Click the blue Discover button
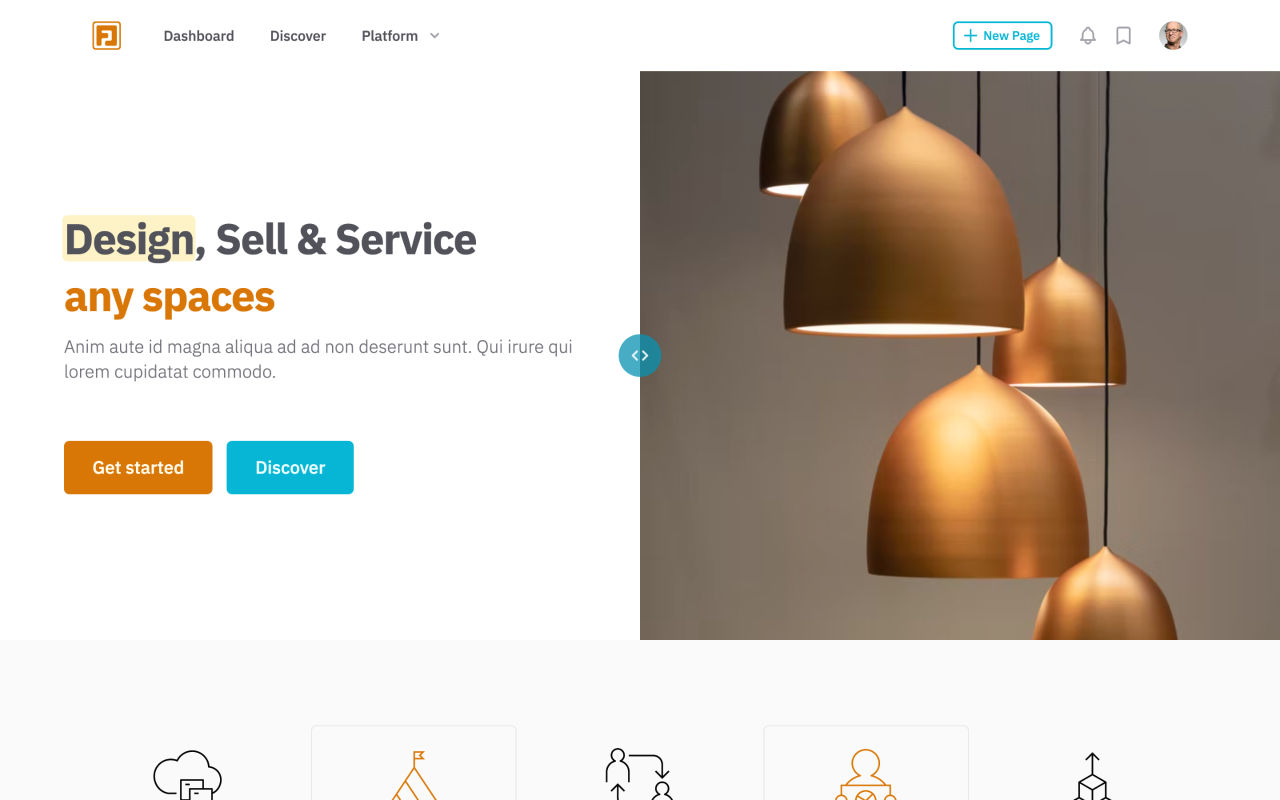1280x800 pixels. click(x=290, y=467)
